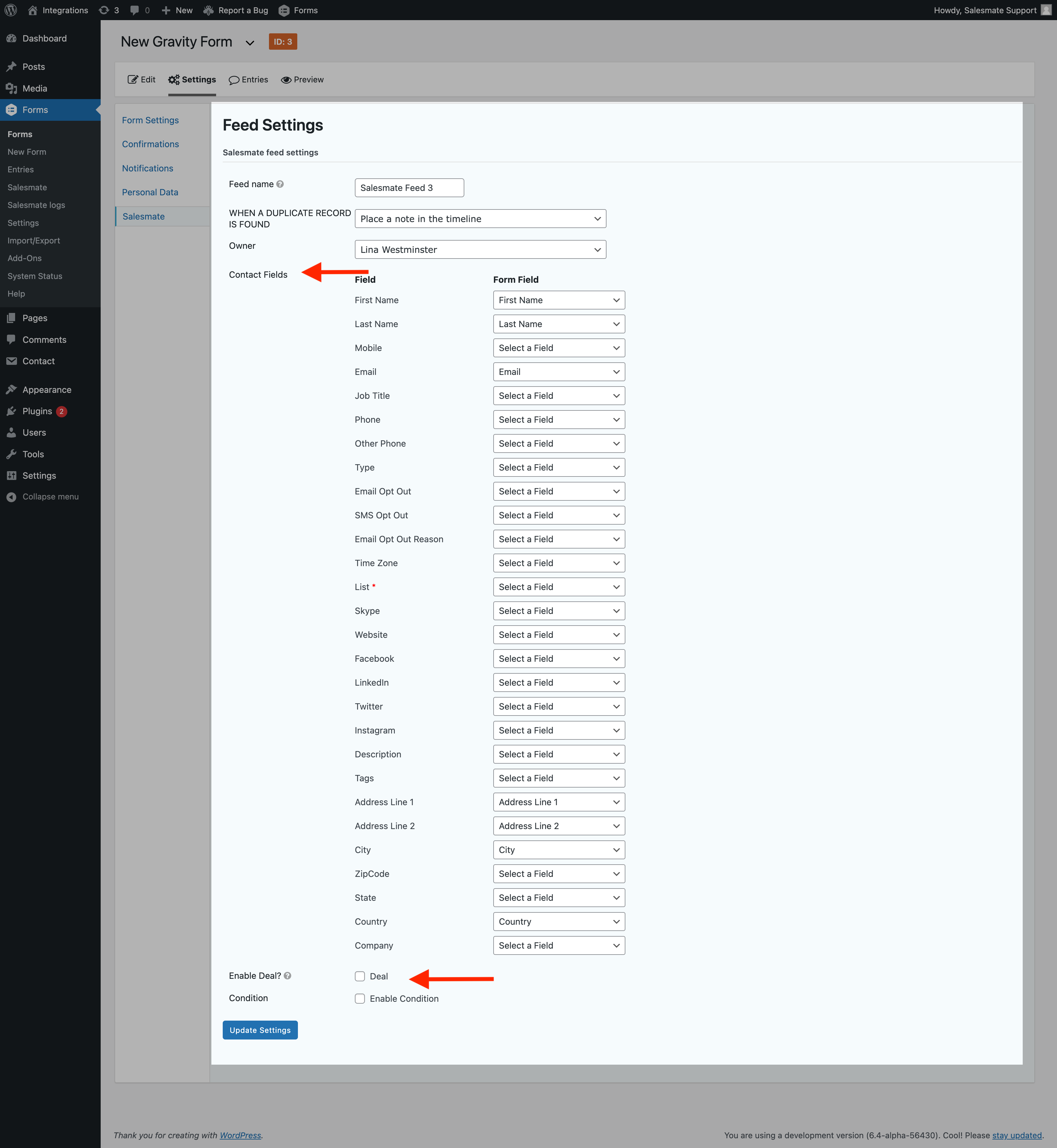This screenshot has height=1148, width=1057.
Task: Click the Appearance brush icon
Action: pyautogui.click(x=11, y=390)
